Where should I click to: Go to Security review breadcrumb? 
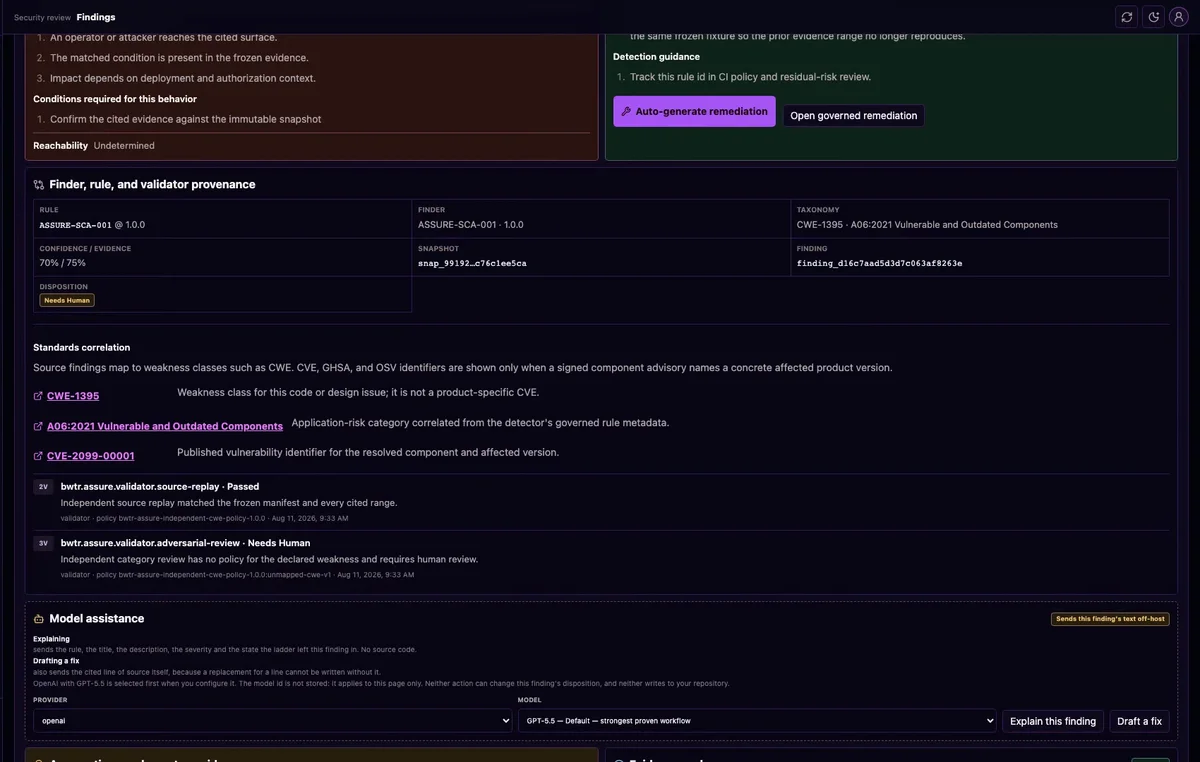click(42, 18)
